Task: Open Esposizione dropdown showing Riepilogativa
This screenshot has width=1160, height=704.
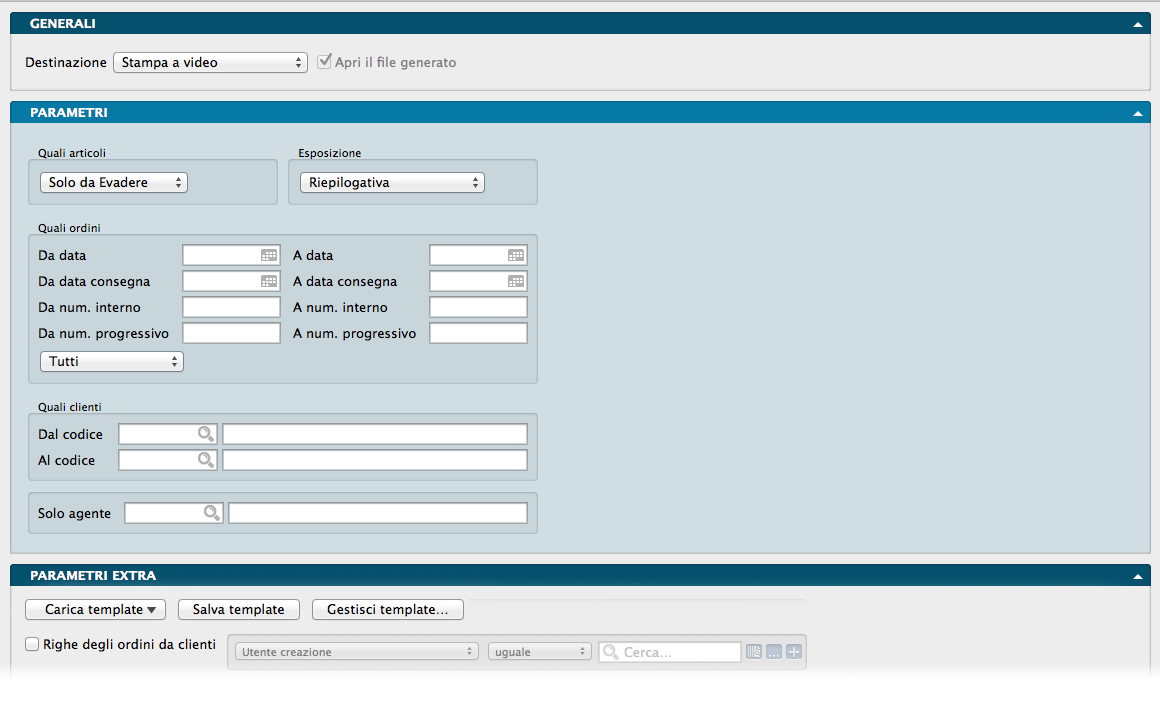Action: (392, 183)
